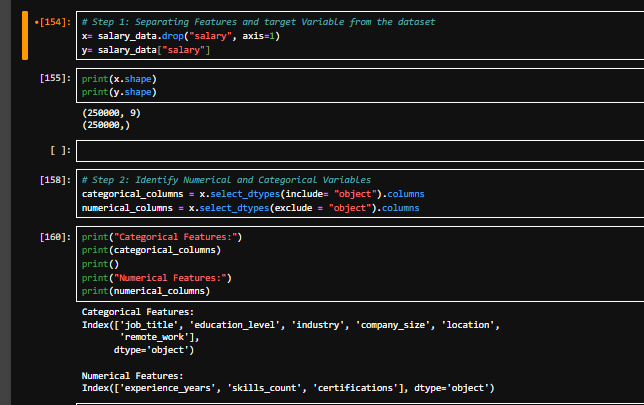The image size is (644, 405).
Task: Click 'location' in the output index
Action: [x=467, y=325]
